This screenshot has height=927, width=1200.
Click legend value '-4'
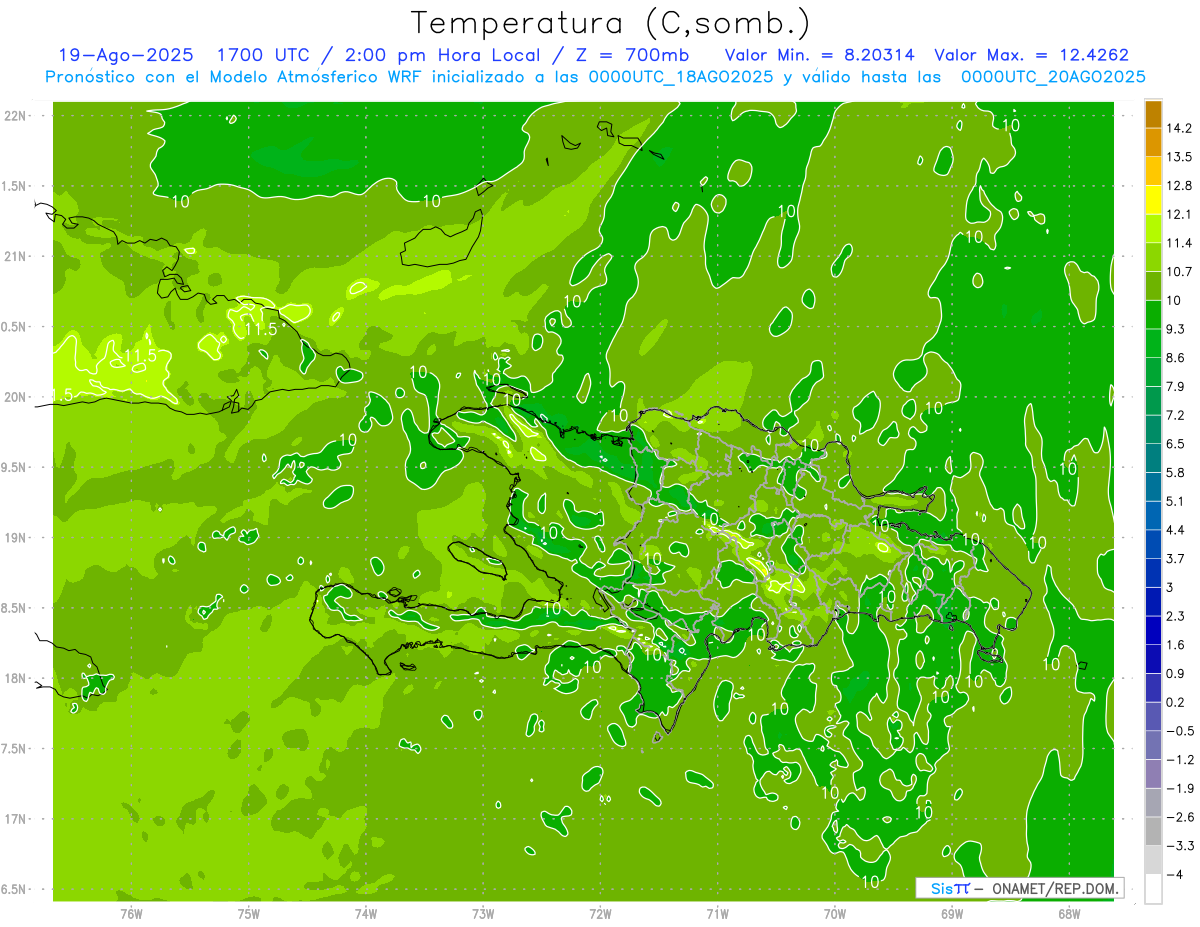coord(1174,874)
